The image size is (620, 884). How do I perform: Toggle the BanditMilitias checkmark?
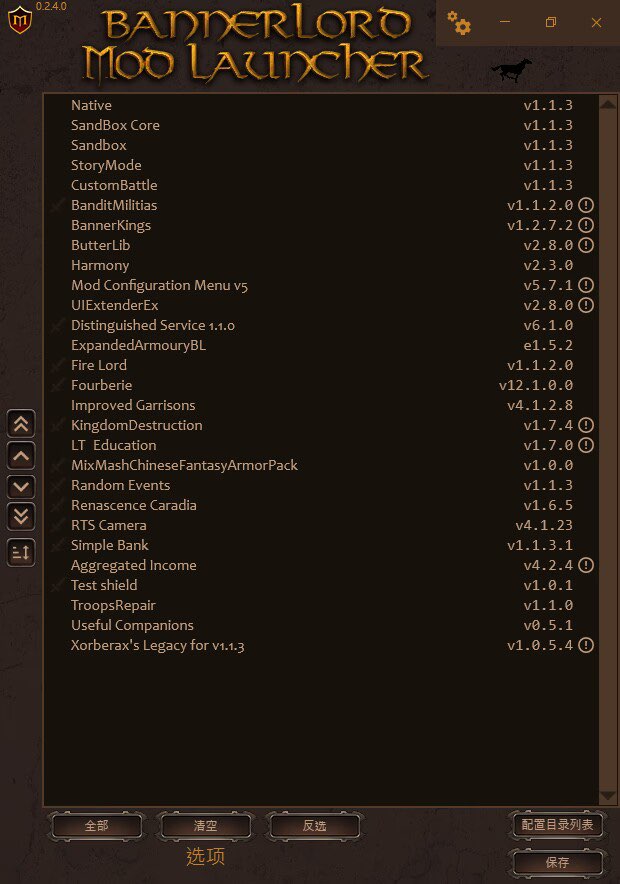tap(57, 205)
